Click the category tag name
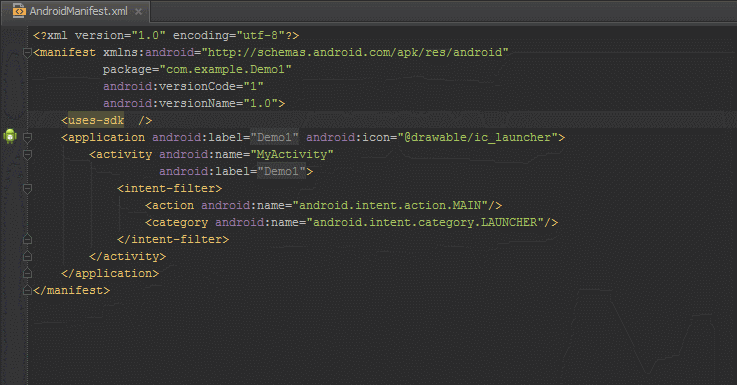Image resolution: width=737 pixels, height=385 pixels. (x=180, y=222)
